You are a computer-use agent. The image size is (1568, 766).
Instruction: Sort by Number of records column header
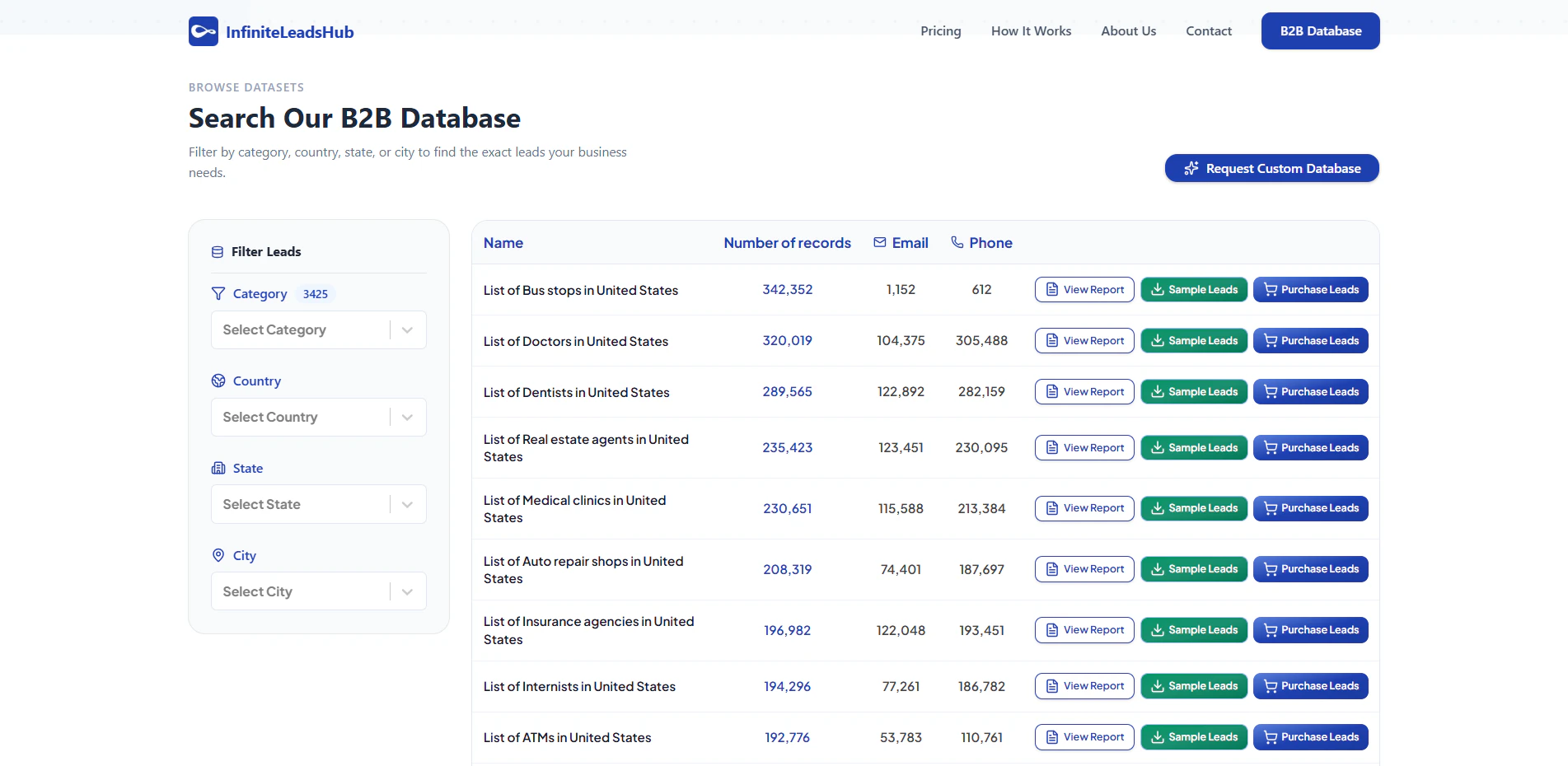click(x=787, y=243)
